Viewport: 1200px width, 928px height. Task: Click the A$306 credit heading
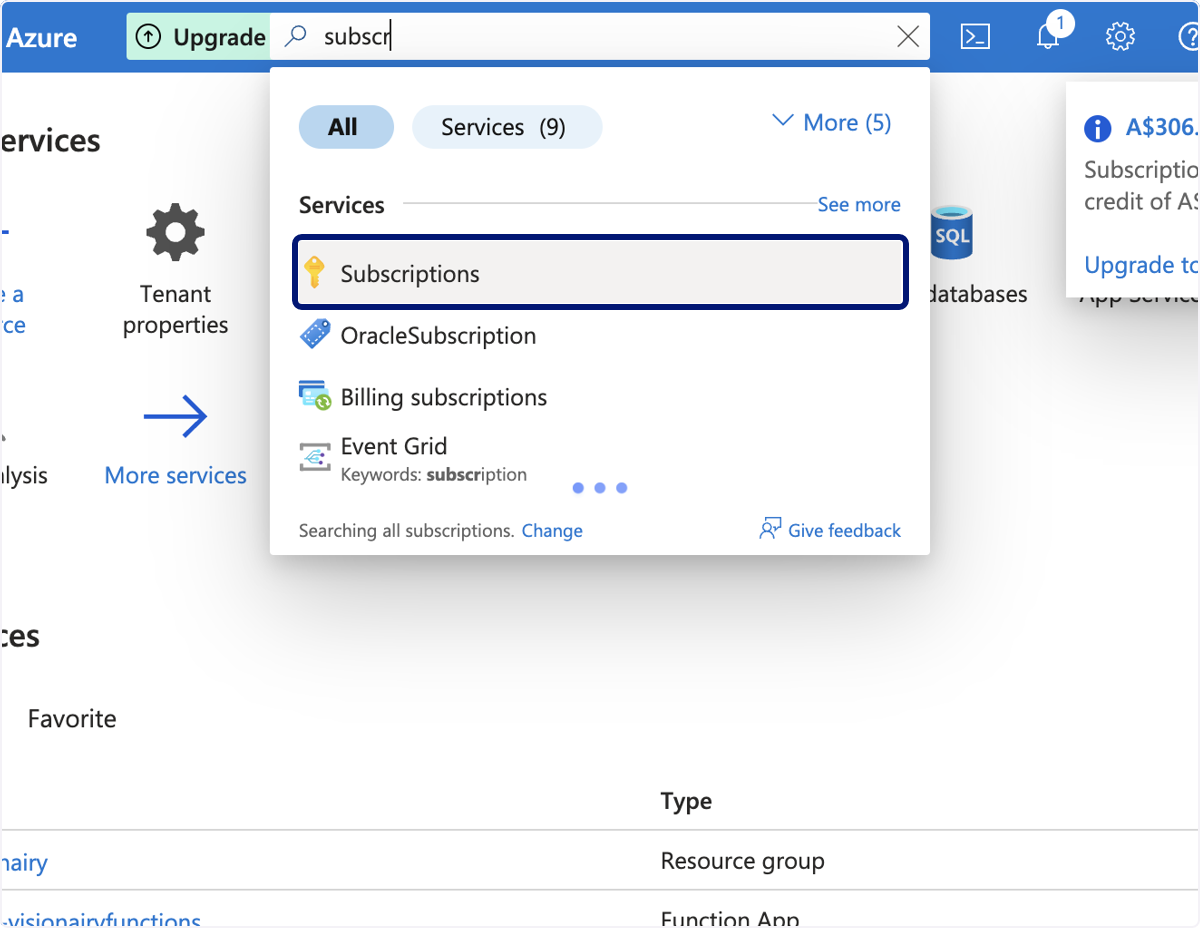pos(1161,127)
